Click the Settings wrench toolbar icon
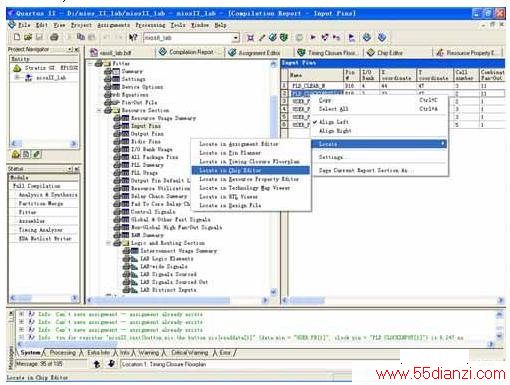510x385 pixels. point(262,37)
